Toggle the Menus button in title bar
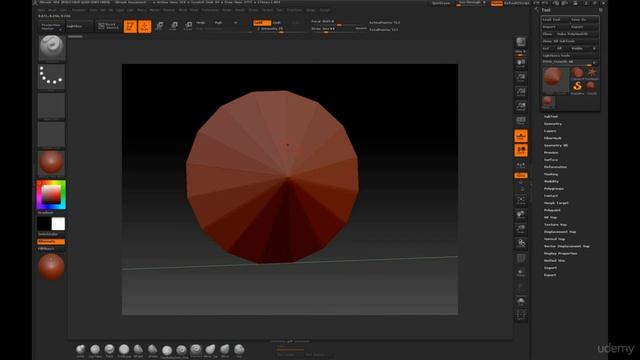This screenshot has width=640, height=360. pyautogui.click(x=497, y=3)
